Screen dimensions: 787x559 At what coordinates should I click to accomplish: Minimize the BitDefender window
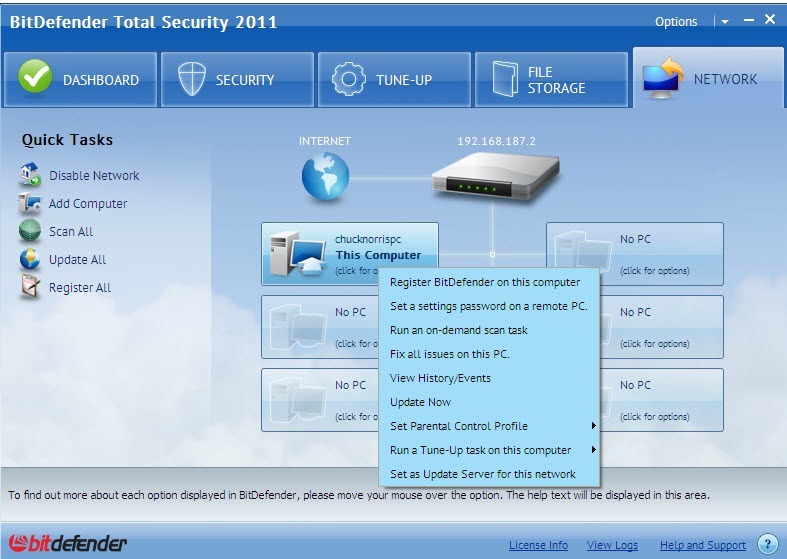[748, 20]
